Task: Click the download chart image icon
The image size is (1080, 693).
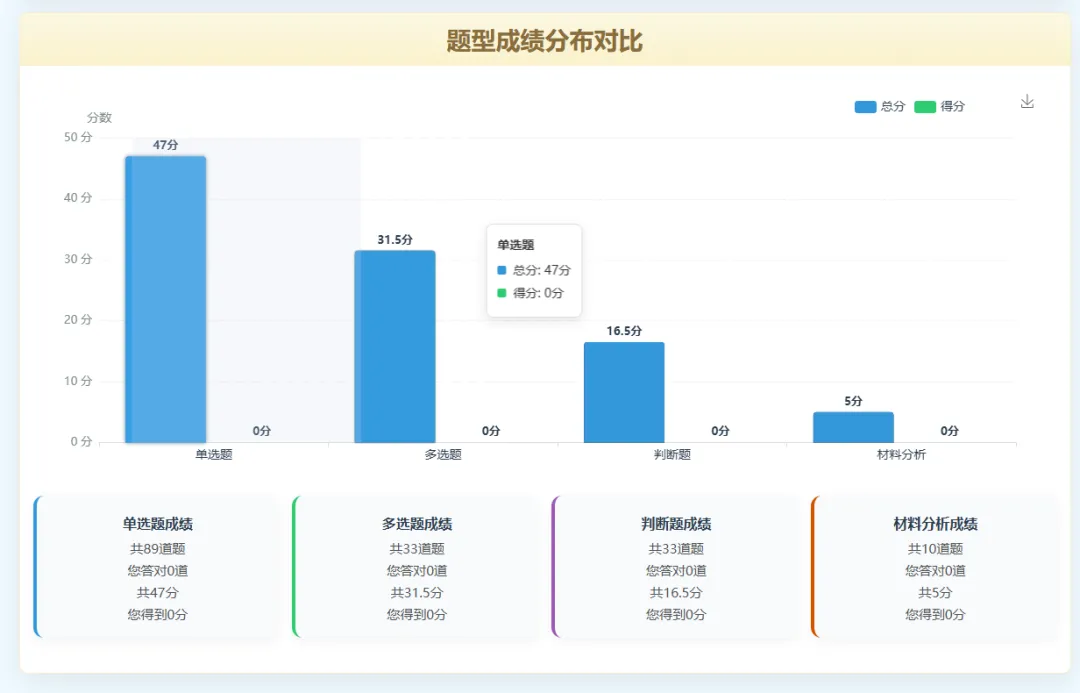Action: (x=1027, y=102)
